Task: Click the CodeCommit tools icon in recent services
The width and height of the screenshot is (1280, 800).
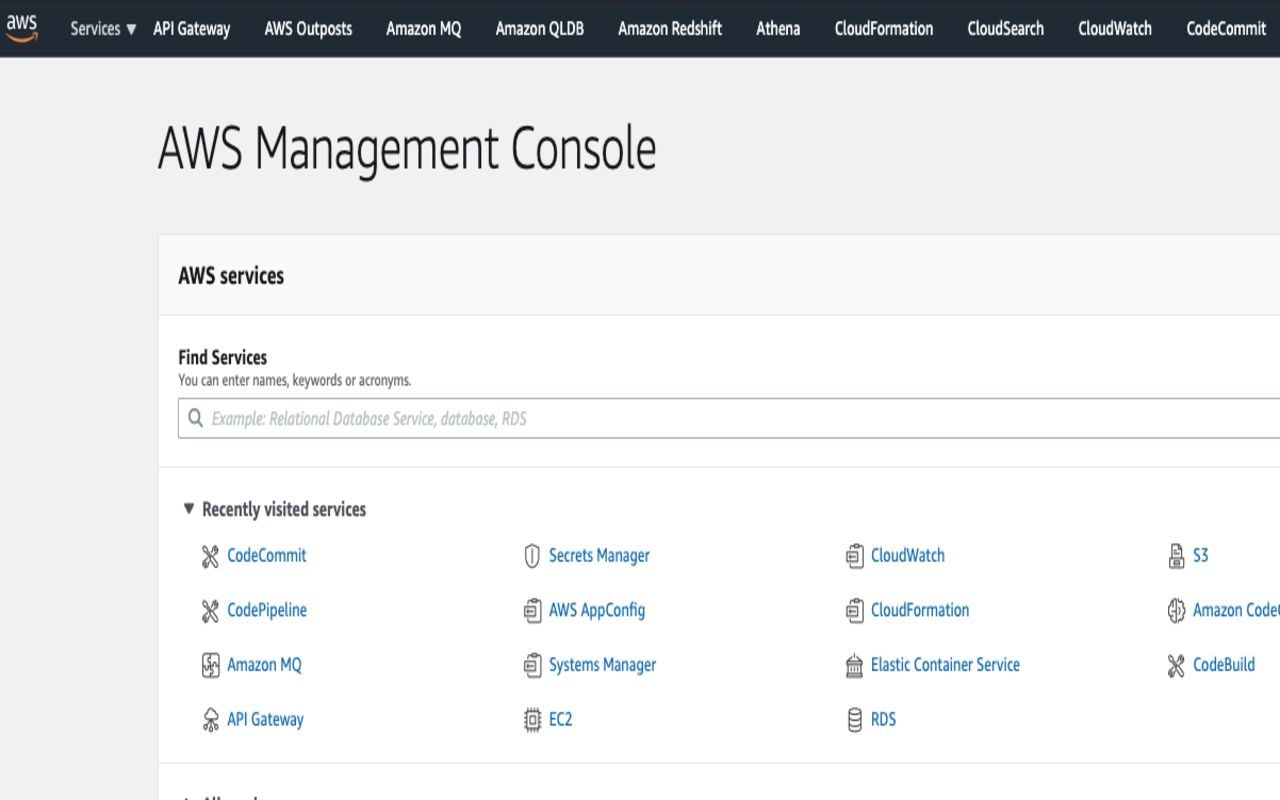Action: click(210, 556)
